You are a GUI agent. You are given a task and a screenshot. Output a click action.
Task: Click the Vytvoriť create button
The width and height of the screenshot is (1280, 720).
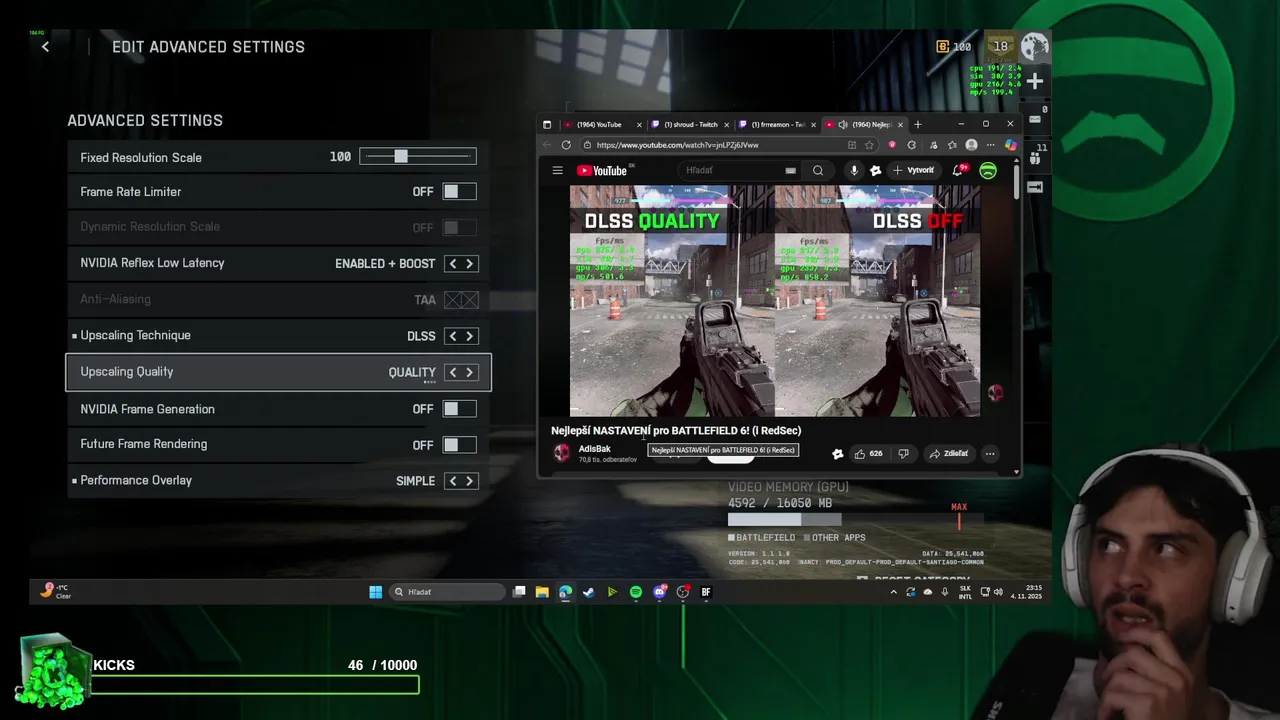914,171
